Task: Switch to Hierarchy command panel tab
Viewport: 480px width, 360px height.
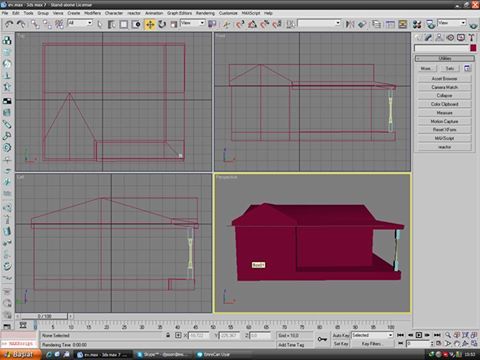Action: 439,37
